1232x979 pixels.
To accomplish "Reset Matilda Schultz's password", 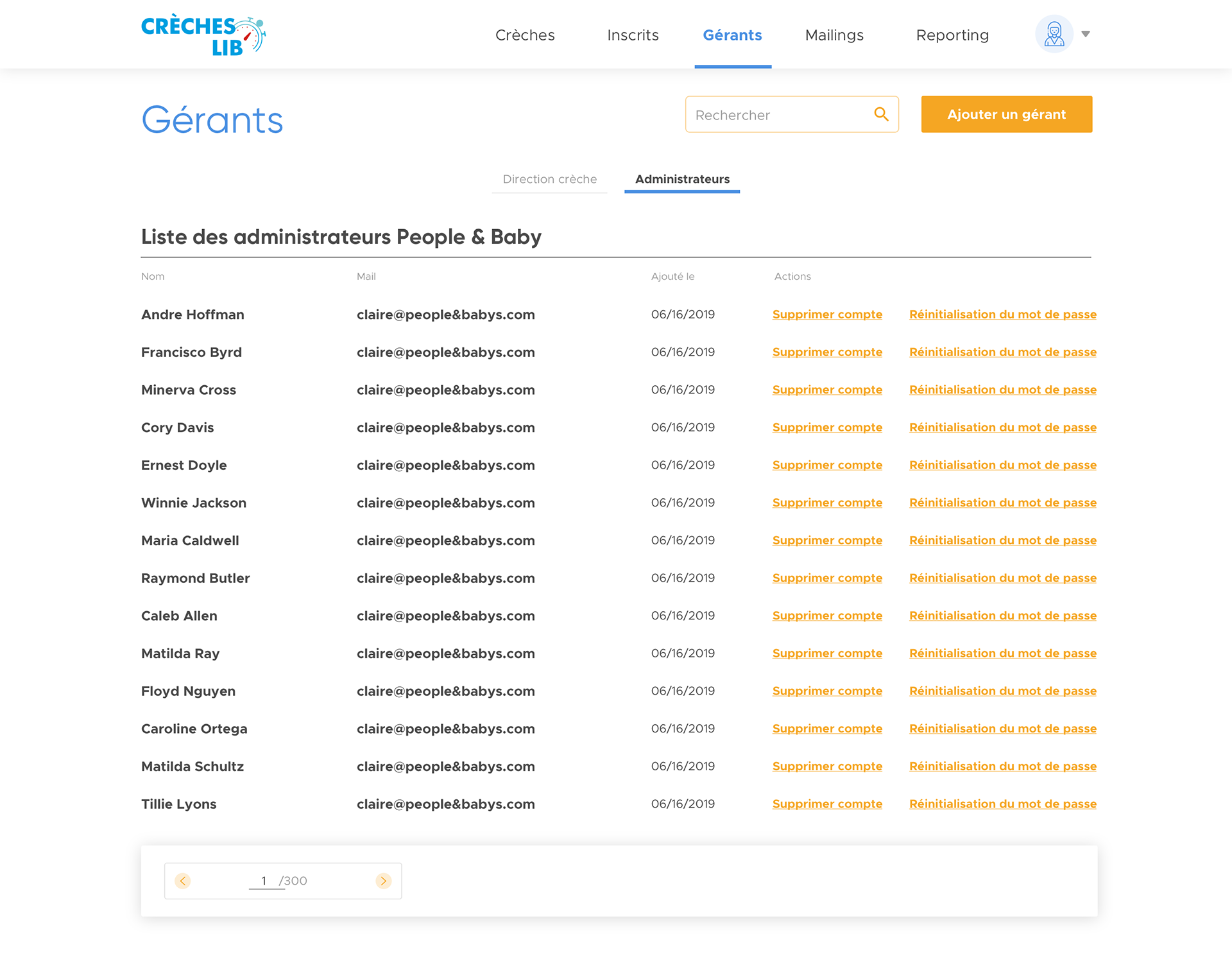I will 1003,767.
